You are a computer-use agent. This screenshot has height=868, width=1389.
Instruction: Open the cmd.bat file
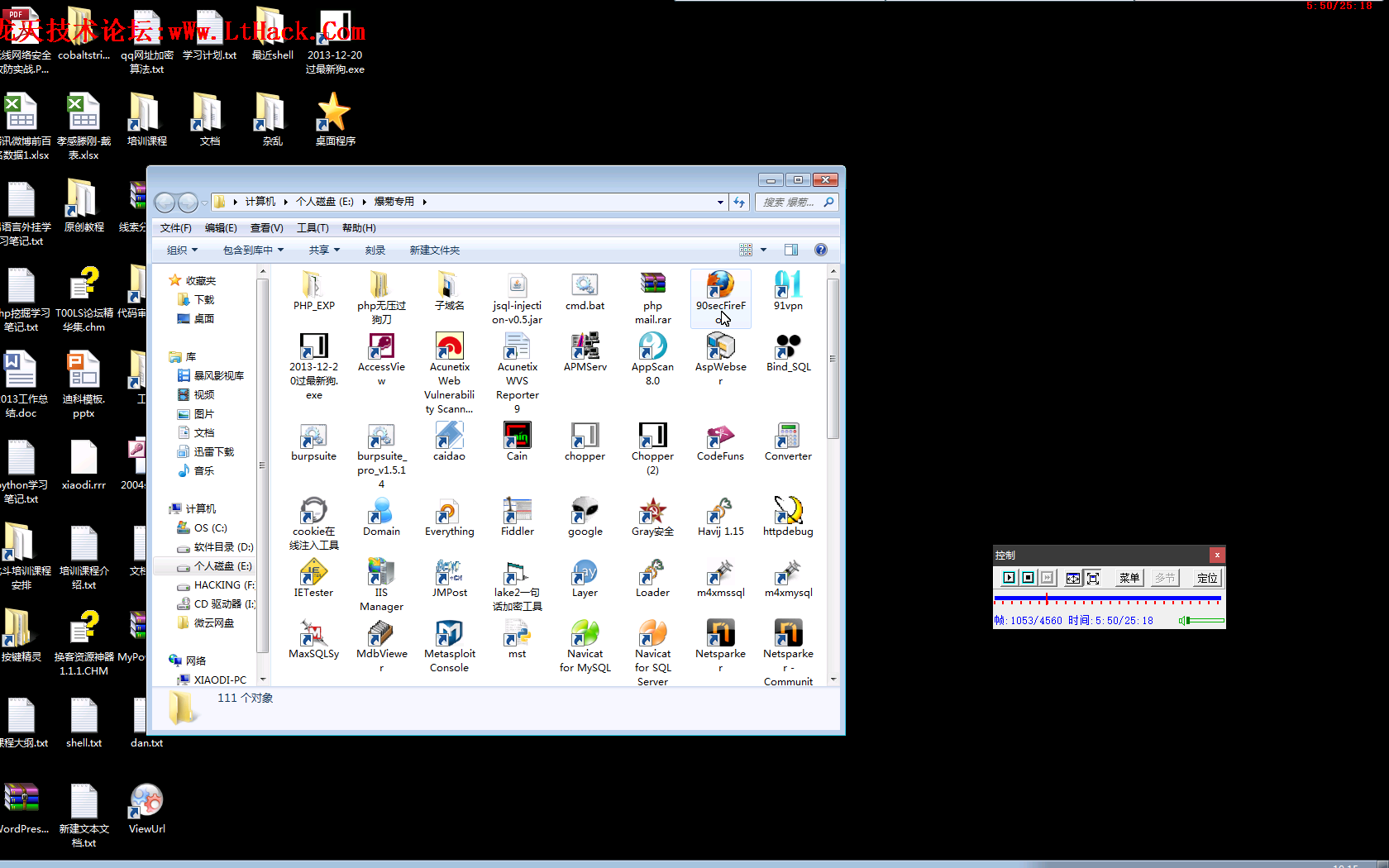pos(585,292)
